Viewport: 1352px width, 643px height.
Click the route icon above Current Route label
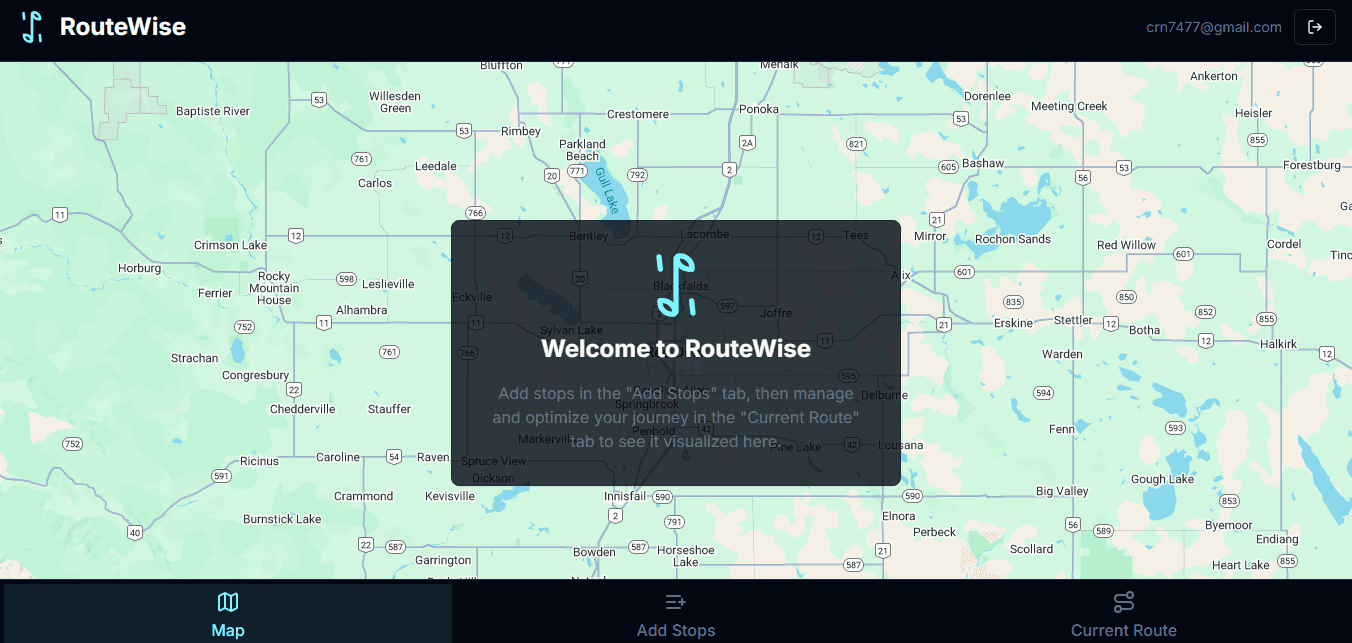pos(1124,601)
